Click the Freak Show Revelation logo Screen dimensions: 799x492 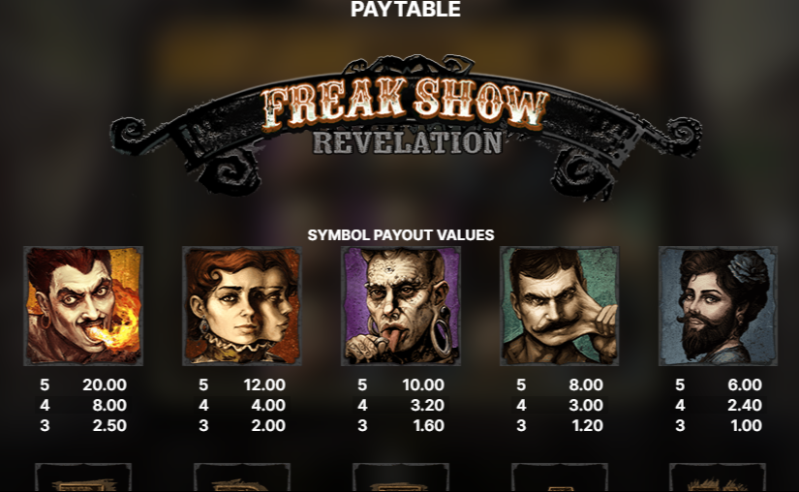coord(406,125)
